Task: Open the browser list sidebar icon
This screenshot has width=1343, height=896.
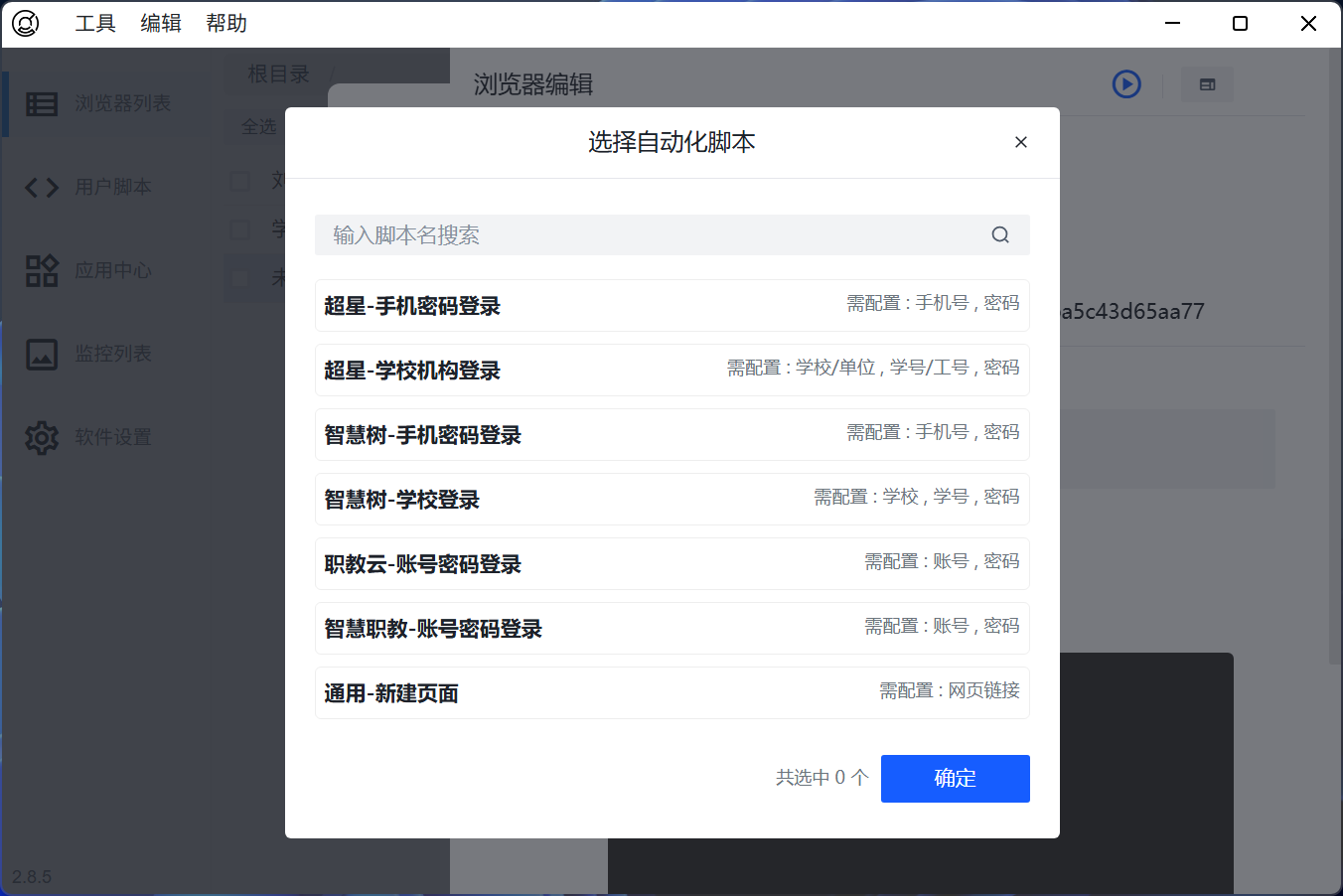Action: [42, 103]
